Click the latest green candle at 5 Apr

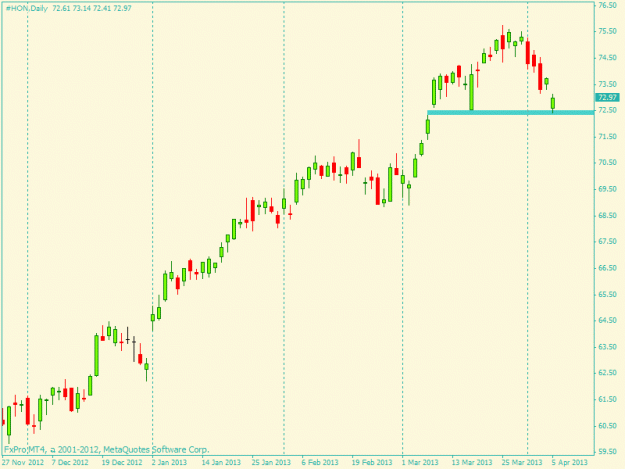click(x=553, y=103)
